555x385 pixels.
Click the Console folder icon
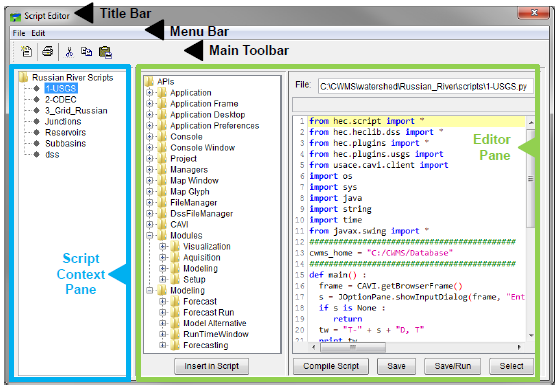point(162,137)
